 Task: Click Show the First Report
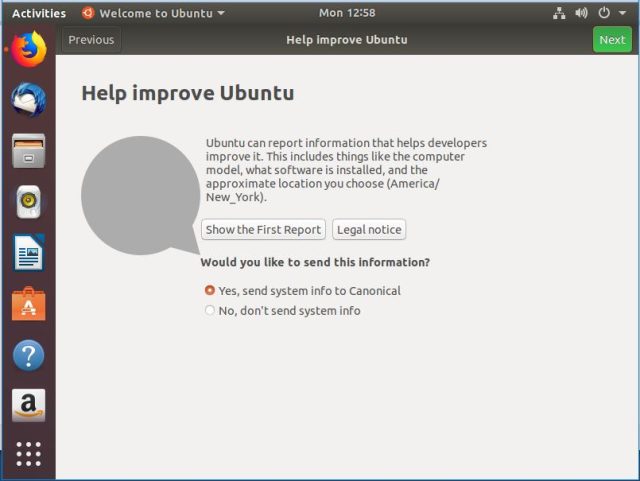(x=263, y=230)
